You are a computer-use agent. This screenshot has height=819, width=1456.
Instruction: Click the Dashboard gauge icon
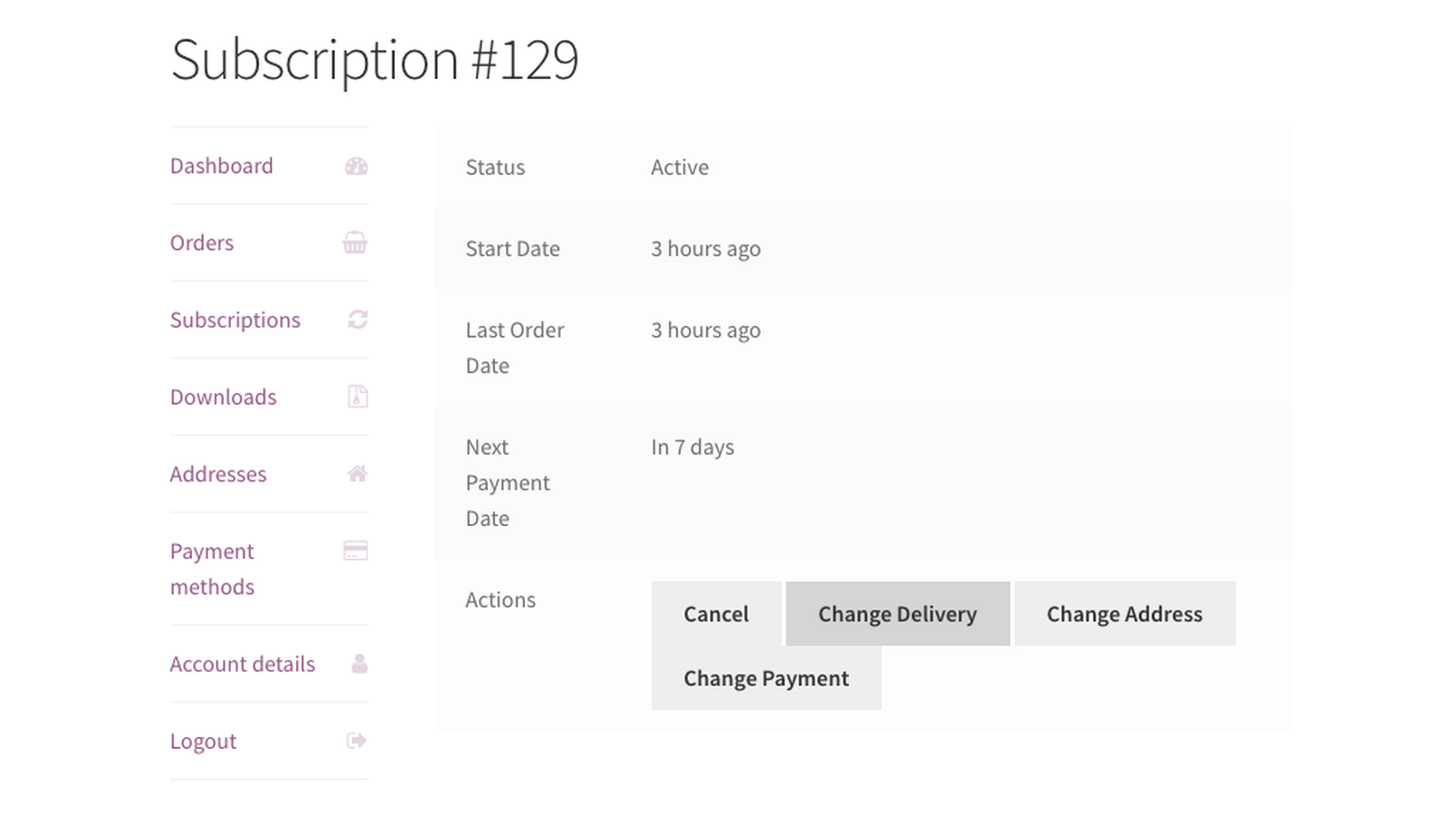(357, 167)
